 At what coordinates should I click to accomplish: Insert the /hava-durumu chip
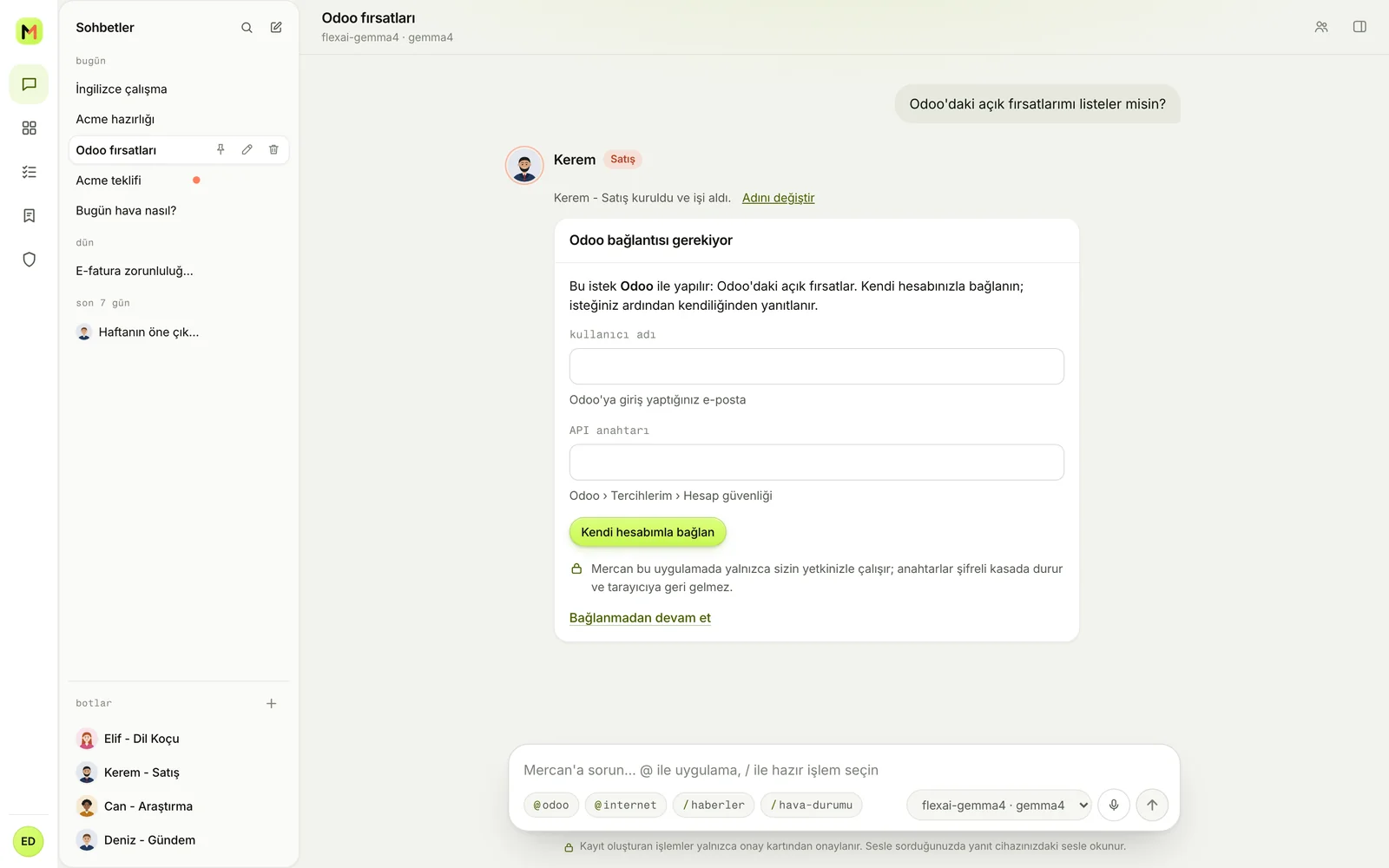[812, 806]
